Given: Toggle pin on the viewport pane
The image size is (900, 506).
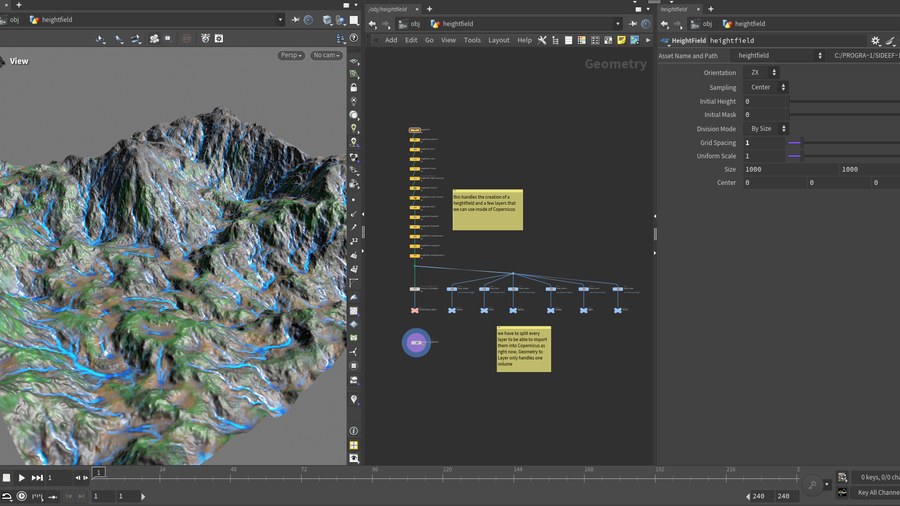Looking at the screenshot, I should (x=296, y=20).
